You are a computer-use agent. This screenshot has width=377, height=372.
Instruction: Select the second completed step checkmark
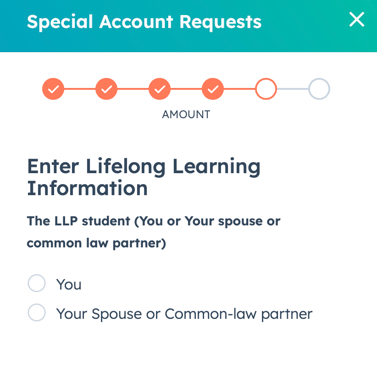click(106, 89)
